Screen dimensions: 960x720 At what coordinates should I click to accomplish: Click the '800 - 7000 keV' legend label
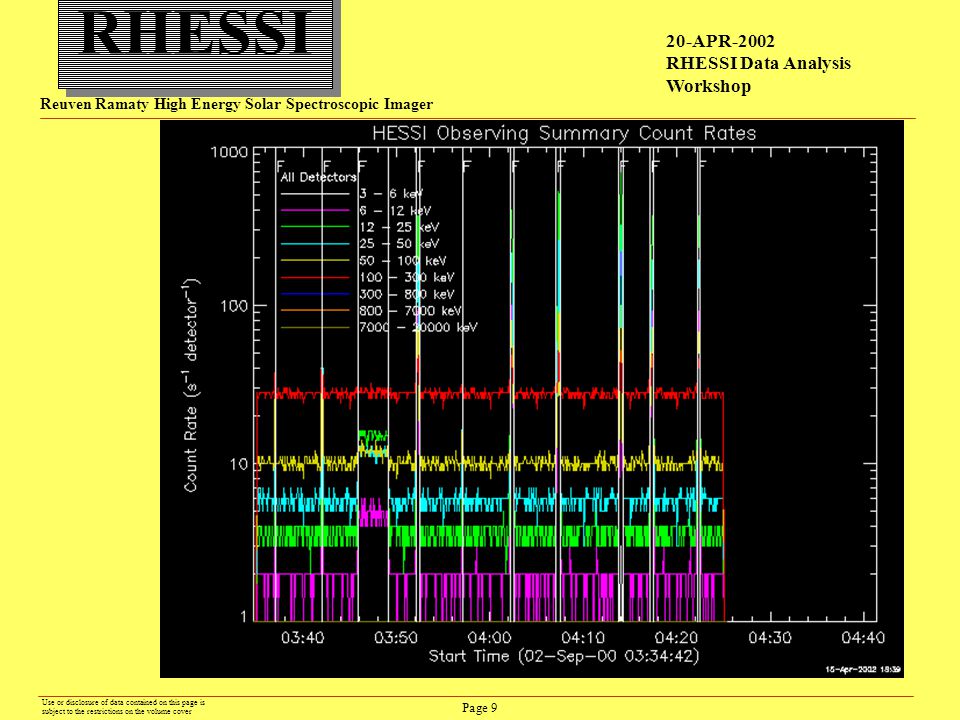411,311
